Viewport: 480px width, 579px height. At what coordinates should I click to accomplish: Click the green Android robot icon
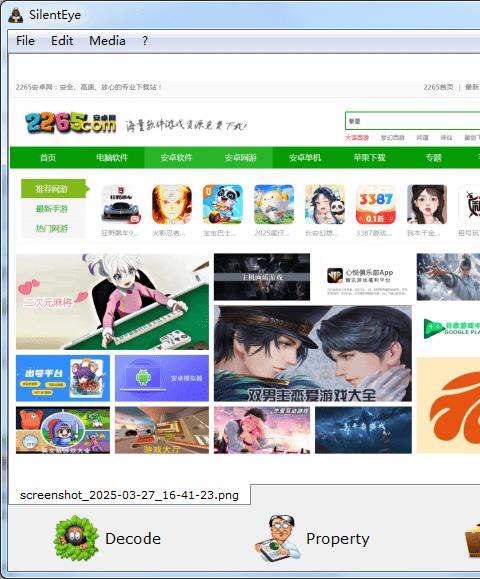pos(143,377)
